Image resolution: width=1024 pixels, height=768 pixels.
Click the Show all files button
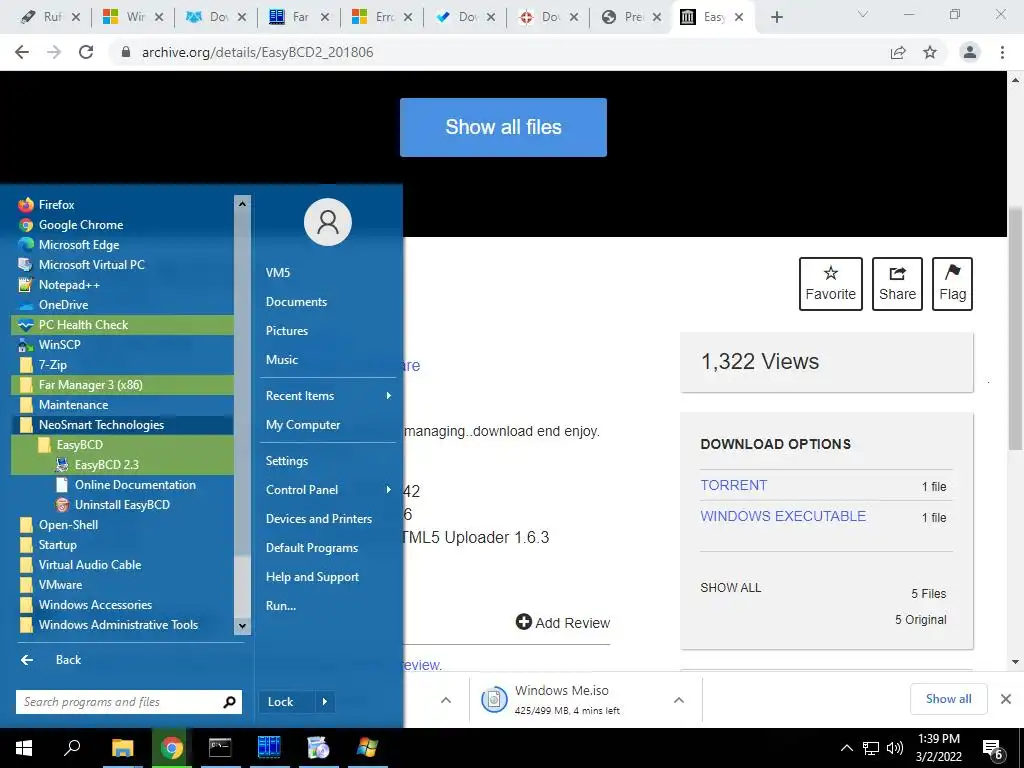click(x=504, y=127)
